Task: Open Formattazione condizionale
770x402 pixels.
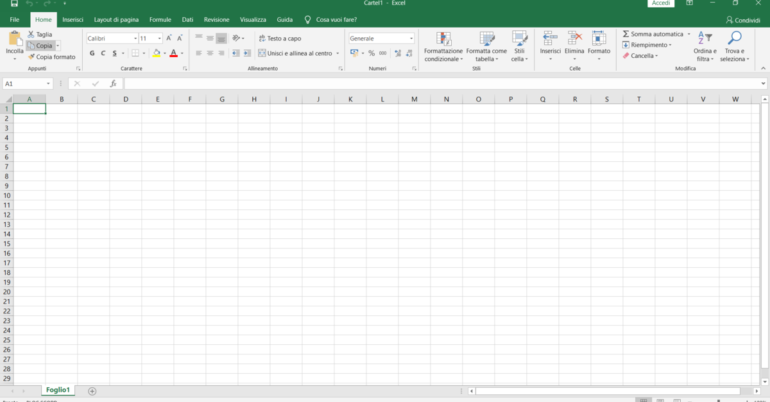Action: [443, 40]
